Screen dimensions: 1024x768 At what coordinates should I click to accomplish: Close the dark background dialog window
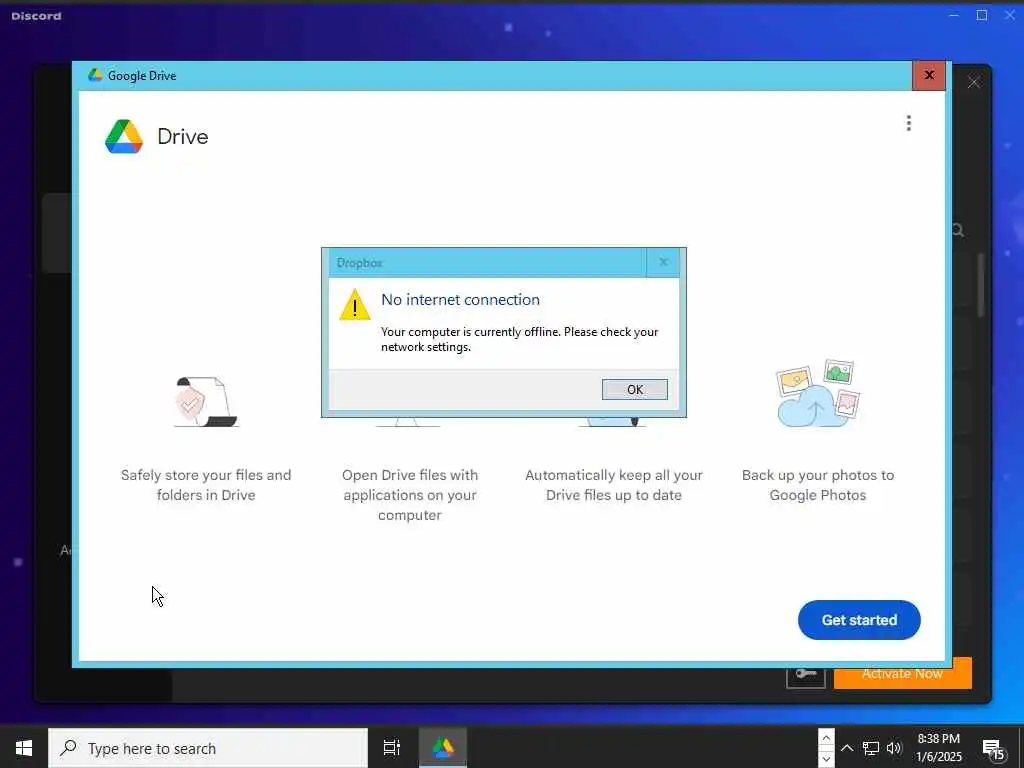(974, 82)
